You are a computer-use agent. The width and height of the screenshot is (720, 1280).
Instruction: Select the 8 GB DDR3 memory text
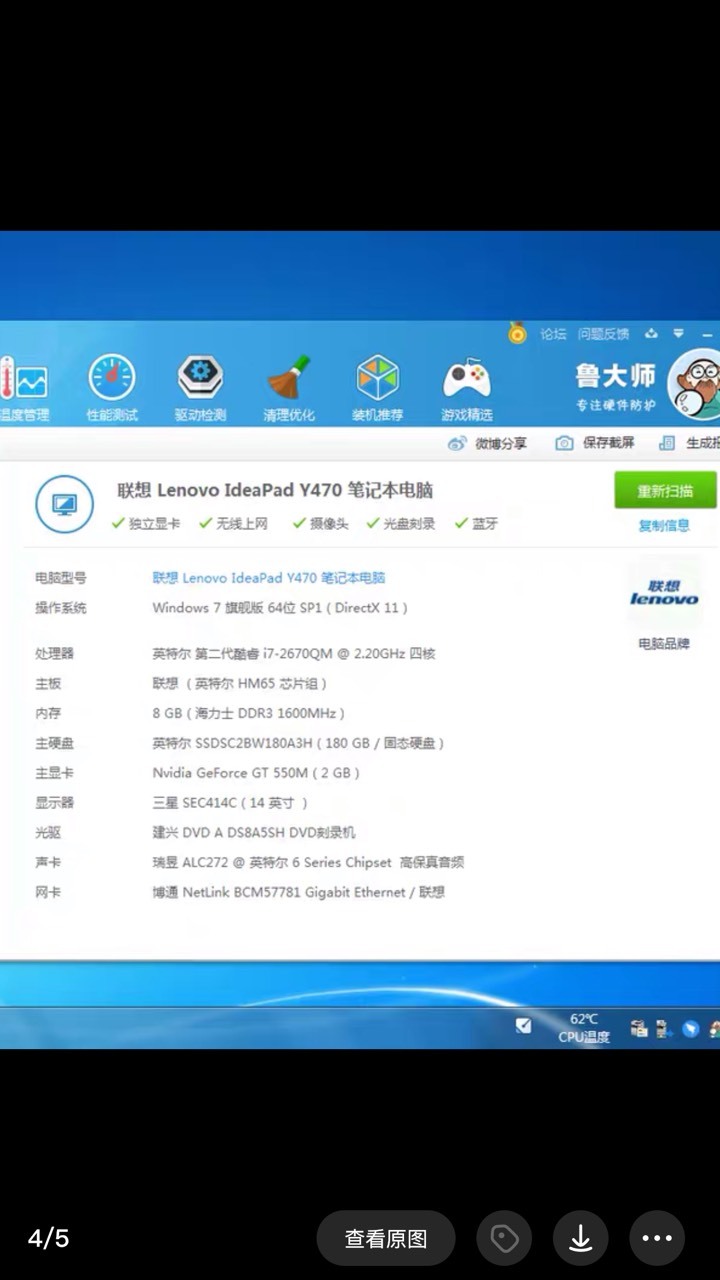point(248,714)
